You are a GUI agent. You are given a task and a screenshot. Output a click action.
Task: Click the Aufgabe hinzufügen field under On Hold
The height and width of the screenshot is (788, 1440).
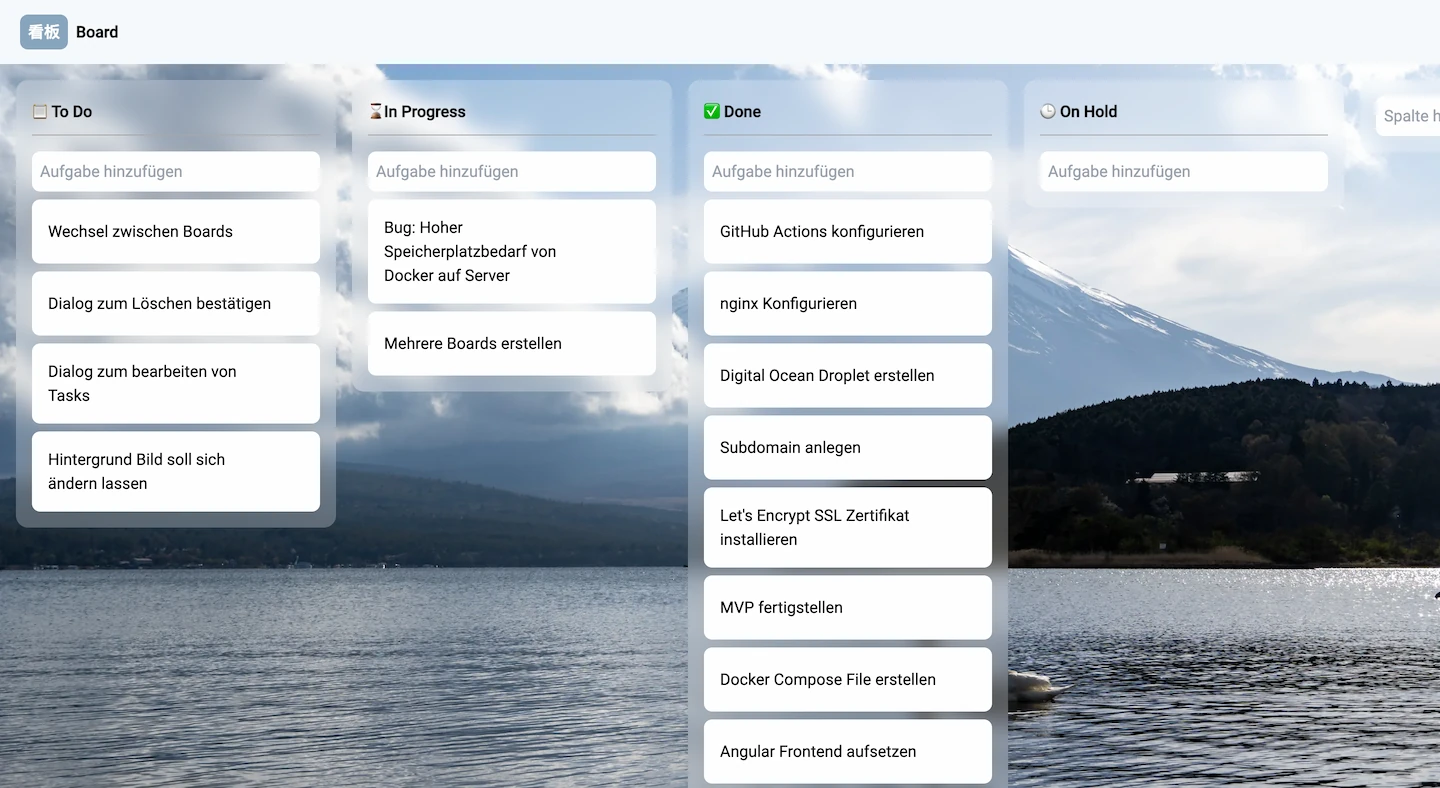[1183, 171]
